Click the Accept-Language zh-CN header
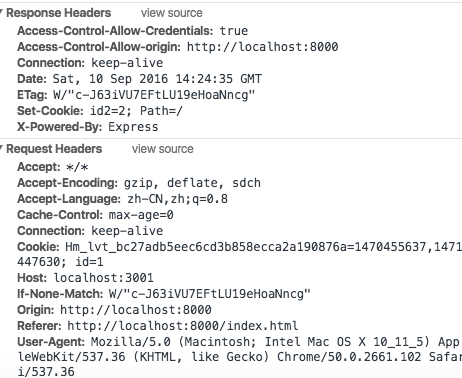462x378 pixels. pos(122,199)
